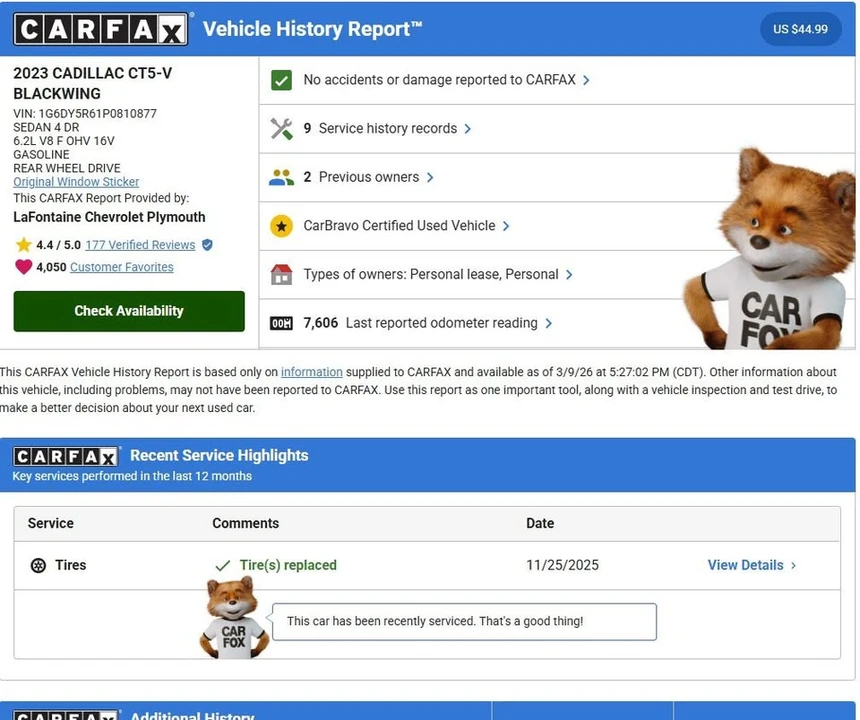Click the people previous owners icon
The image size is (860, 720).
[281, 177]
